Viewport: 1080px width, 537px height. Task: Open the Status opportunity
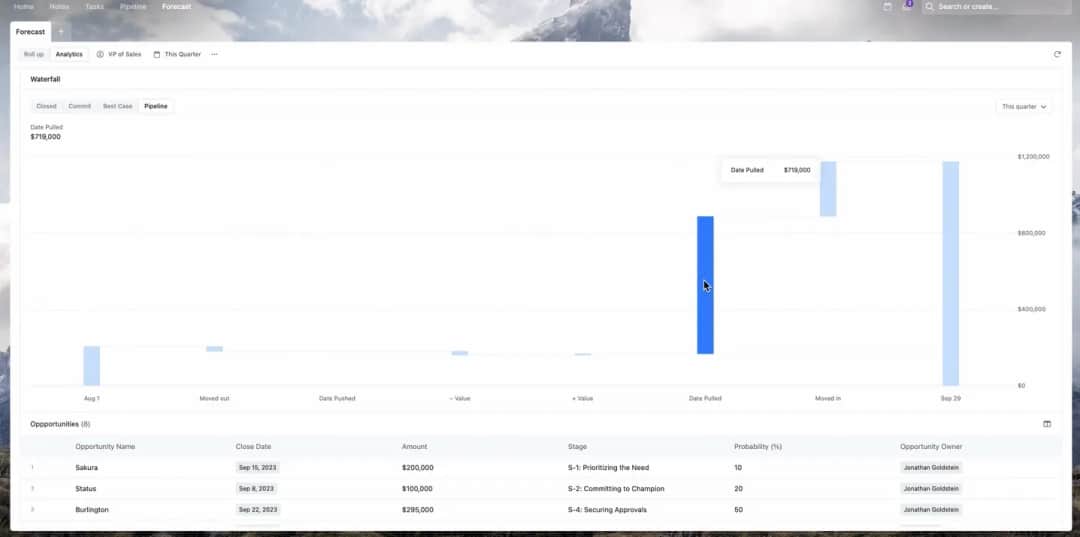86,489
